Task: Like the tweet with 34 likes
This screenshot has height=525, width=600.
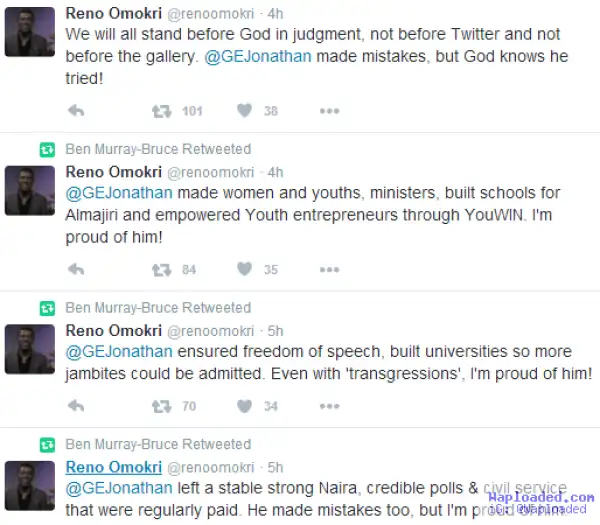Action: [244, 406]
